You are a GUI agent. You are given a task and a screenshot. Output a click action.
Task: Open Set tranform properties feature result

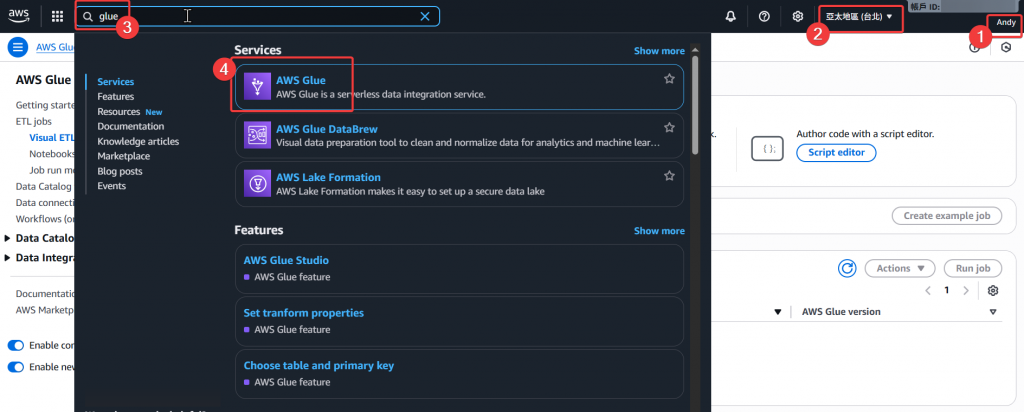point(304,313)
